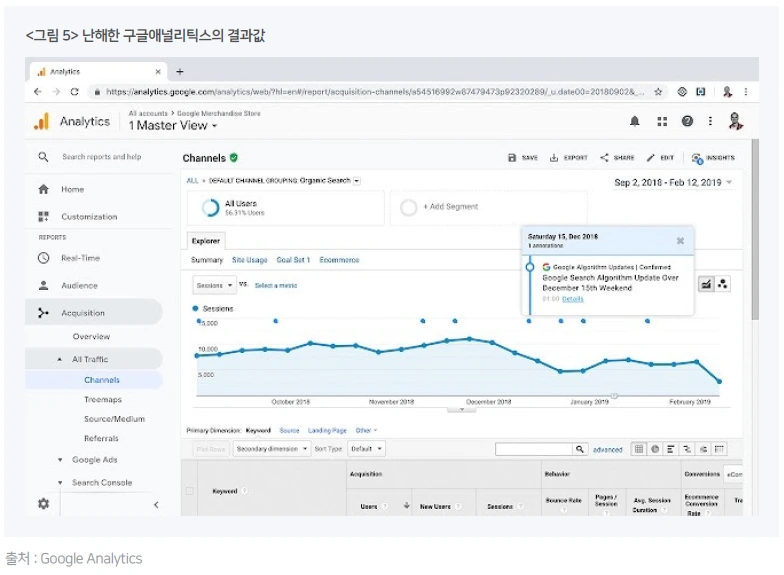Click the browser back arrow
Screen dimensions: 784x575
[x=38, y=92]
